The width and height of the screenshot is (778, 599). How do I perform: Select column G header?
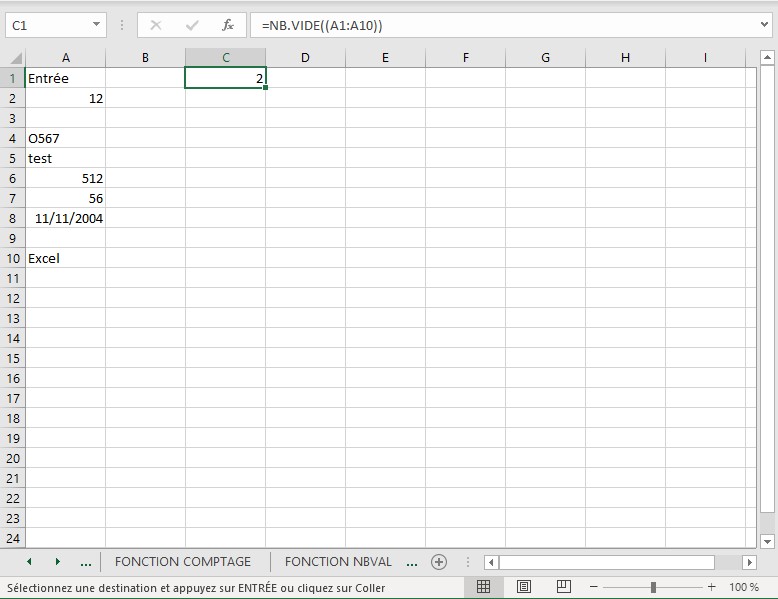pyautogui.click(x=545, y=58)
